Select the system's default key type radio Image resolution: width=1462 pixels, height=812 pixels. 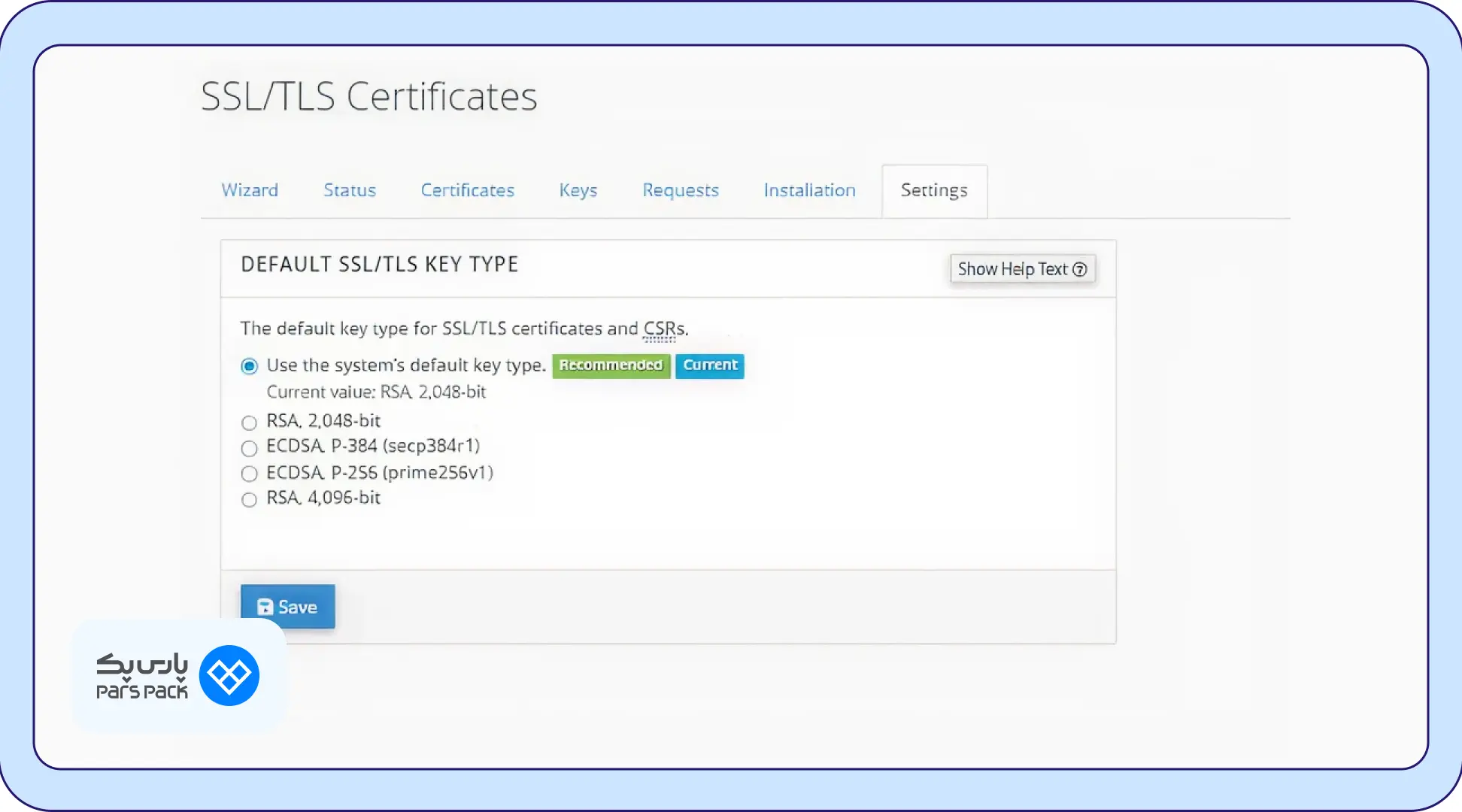coord(249,366)
